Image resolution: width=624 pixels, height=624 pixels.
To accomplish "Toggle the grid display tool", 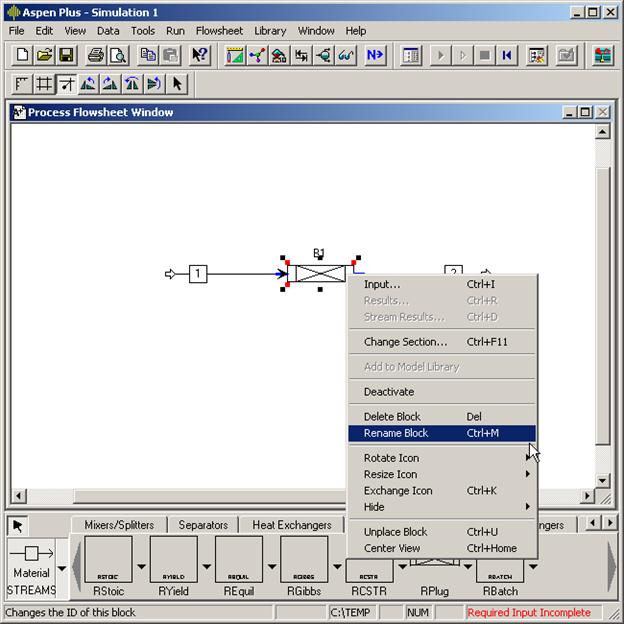I will [x=44, y=84].
